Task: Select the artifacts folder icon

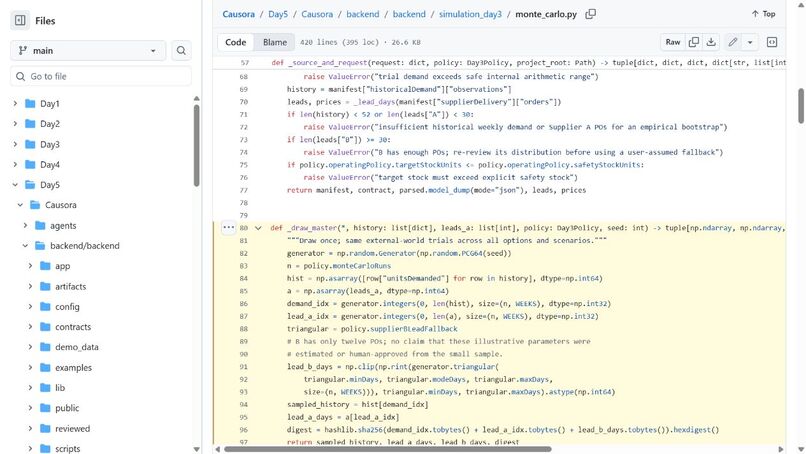Action: (x=45, y=286)
